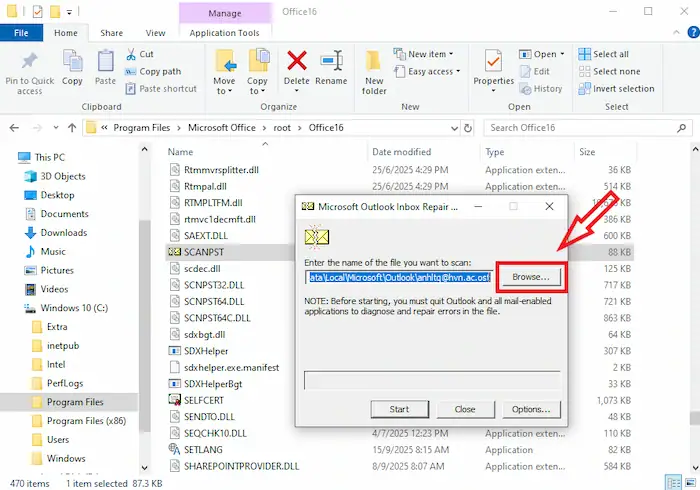
Task: Click Edit in the Open group
Action: tap(535, 71)
